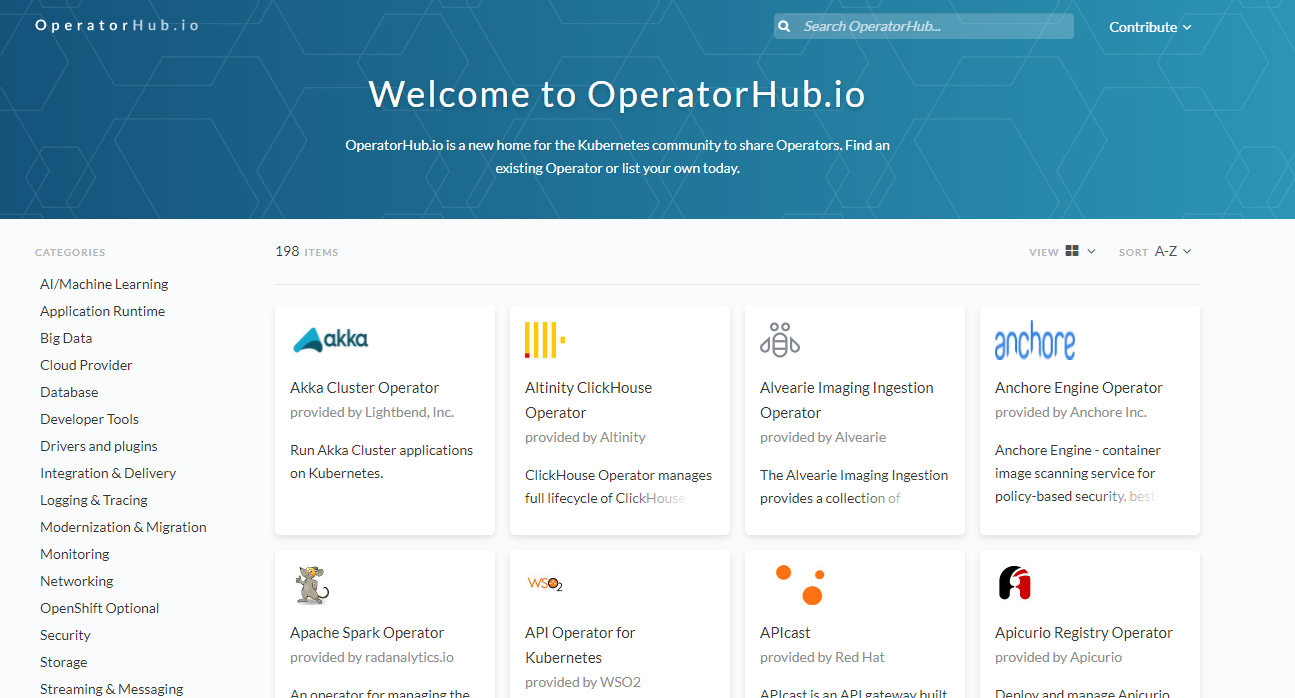Viewport: 1295px width, 698px height.
Task: Click the Altinity ClickHouse logo icon
Action: pyautogui.click(x=545, y=340)
